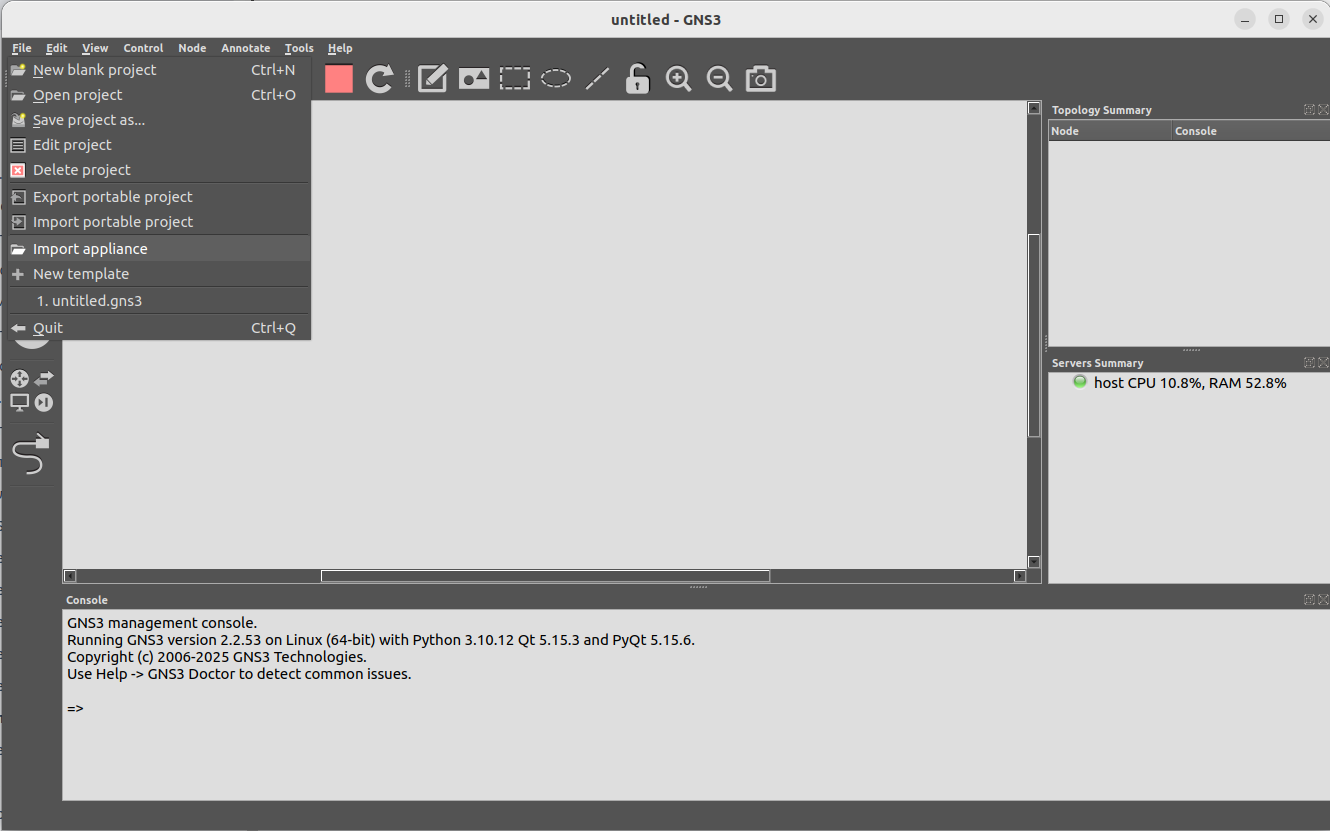Open the Edit menu
Image resolution: width=1330 pixels, height=831 pixels.
pos(57,48)
